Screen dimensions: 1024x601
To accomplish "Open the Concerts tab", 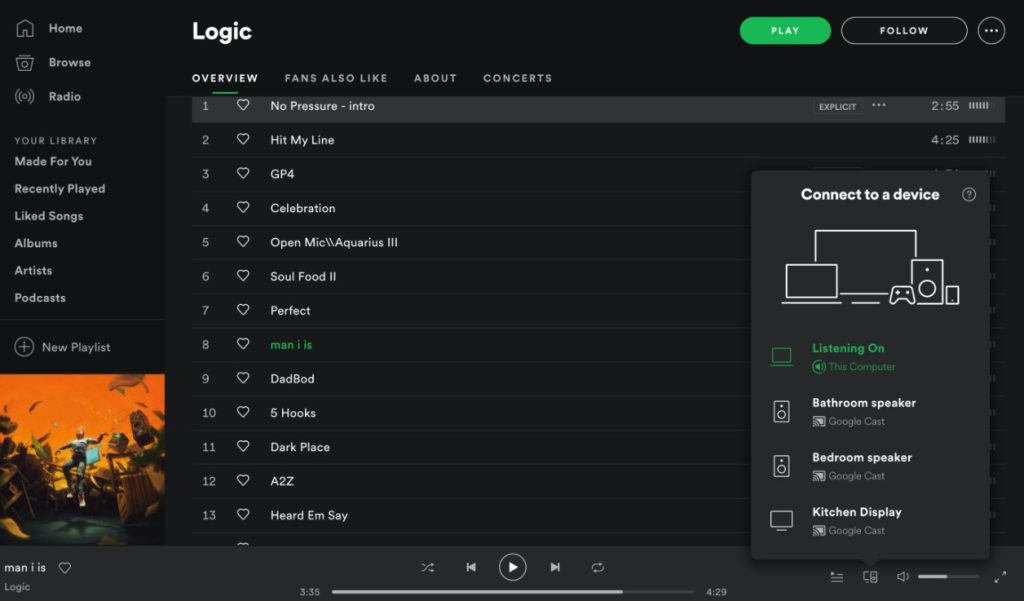I will pos(517,78).
